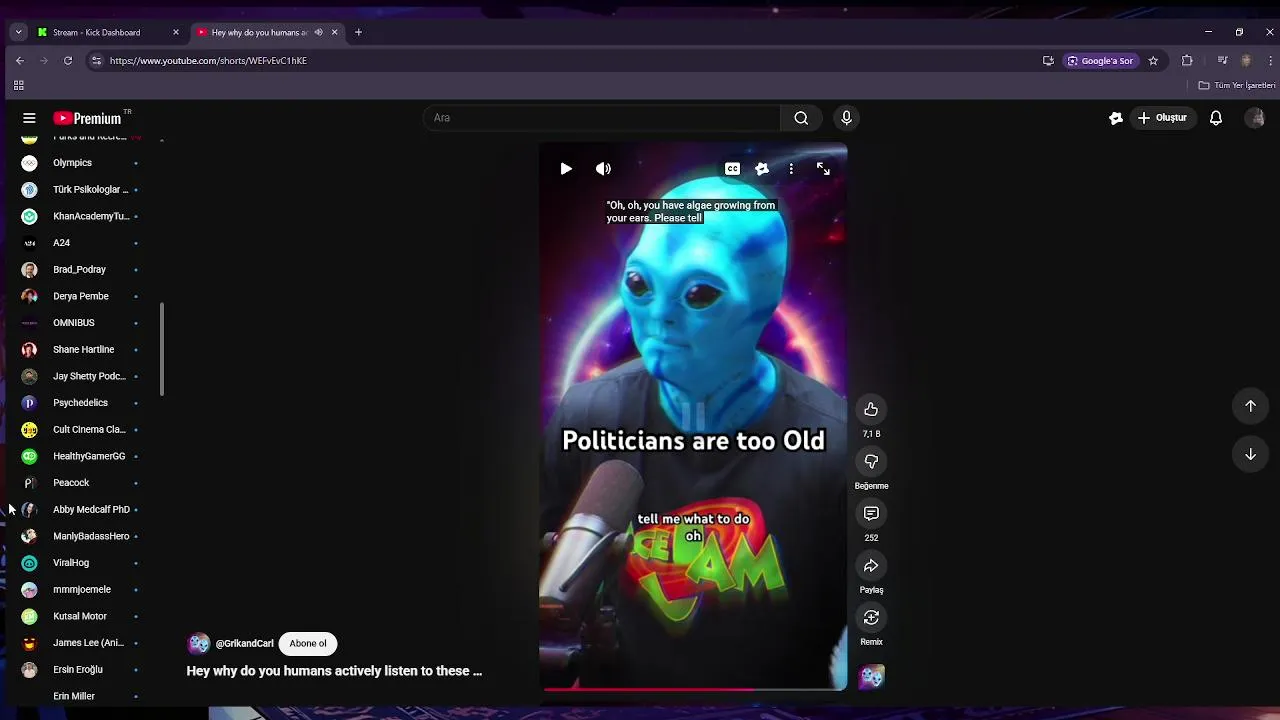This screenshot has width=1280, height=720.
Task: Open the Short title description text
Action: point(334,671)
